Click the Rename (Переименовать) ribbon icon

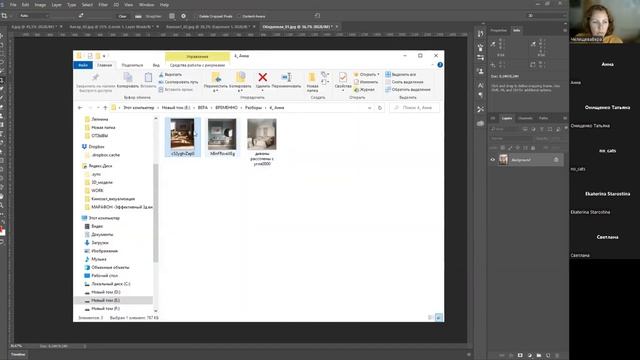[287, 77]
